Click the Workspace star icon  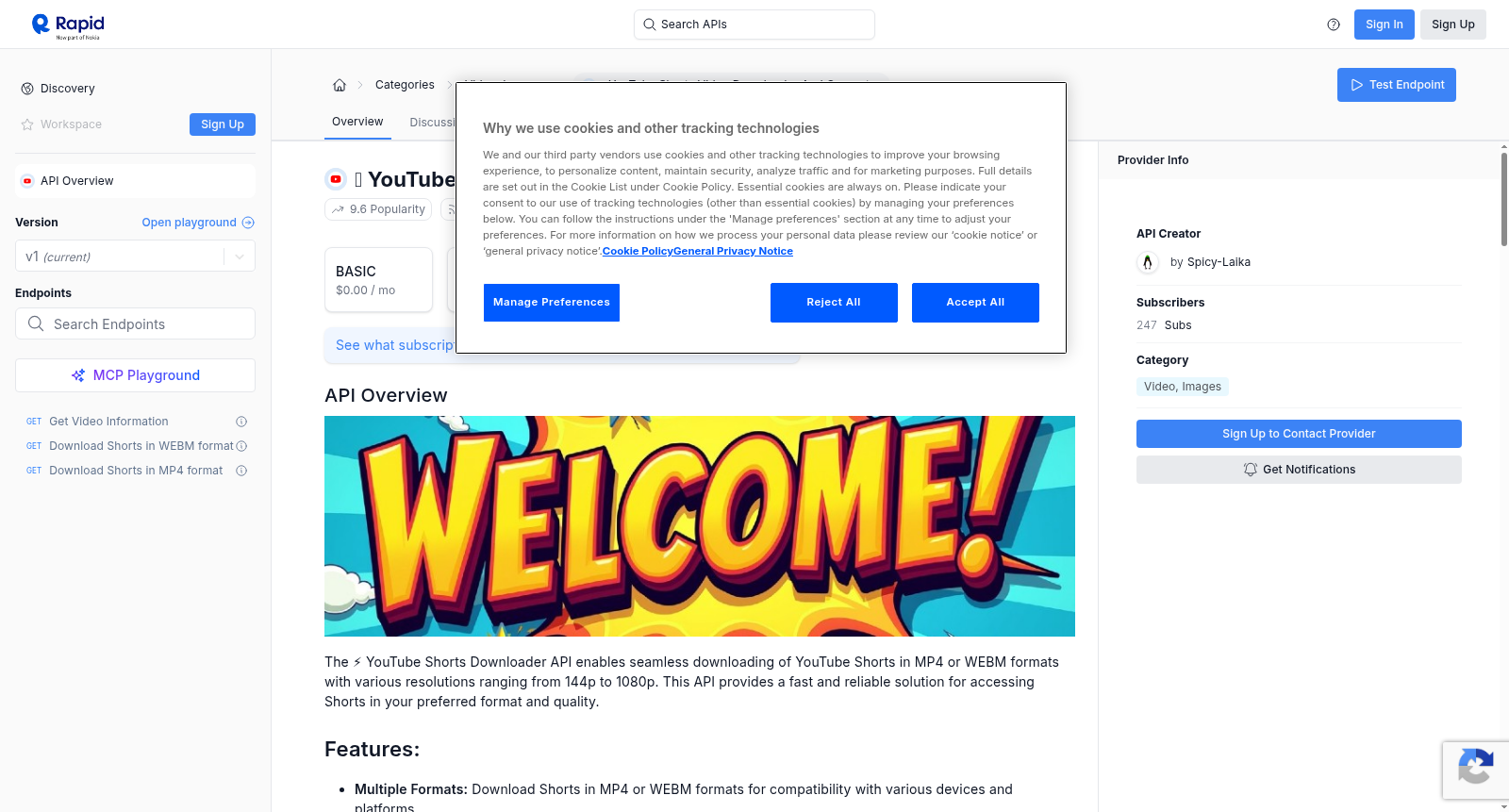[x=27, y=124]
